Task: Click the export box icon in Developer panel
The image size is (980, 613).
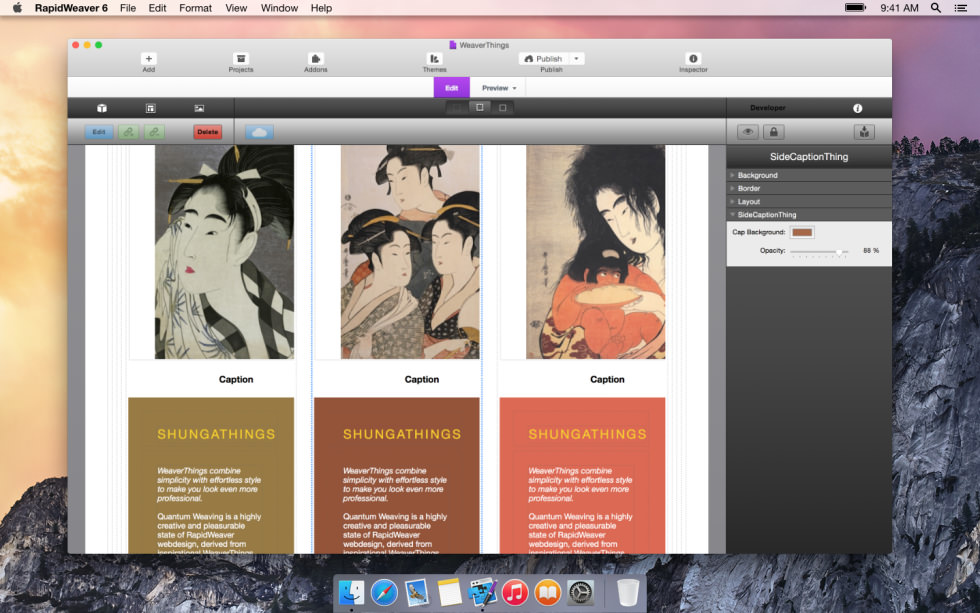Action: [864, 132]
